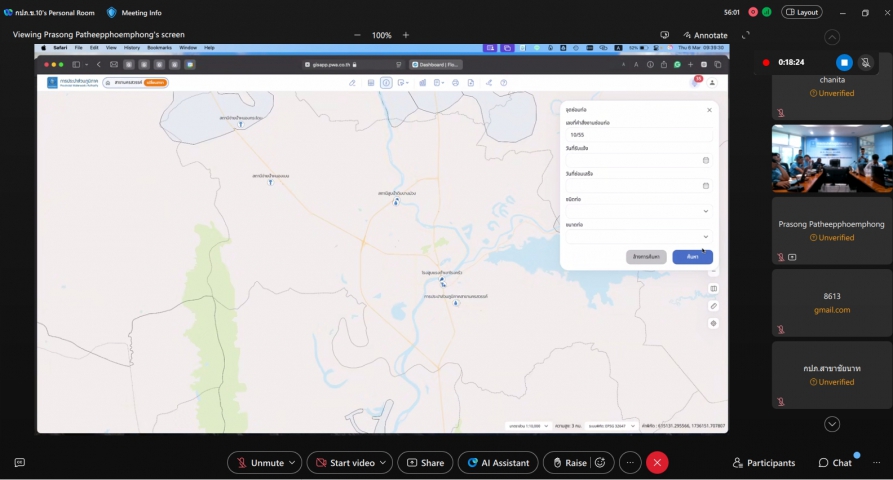The height and width of the screenshot is (480, 893).
Task: Unmute the microphone in Webex
Action: [x=261, y=462]
